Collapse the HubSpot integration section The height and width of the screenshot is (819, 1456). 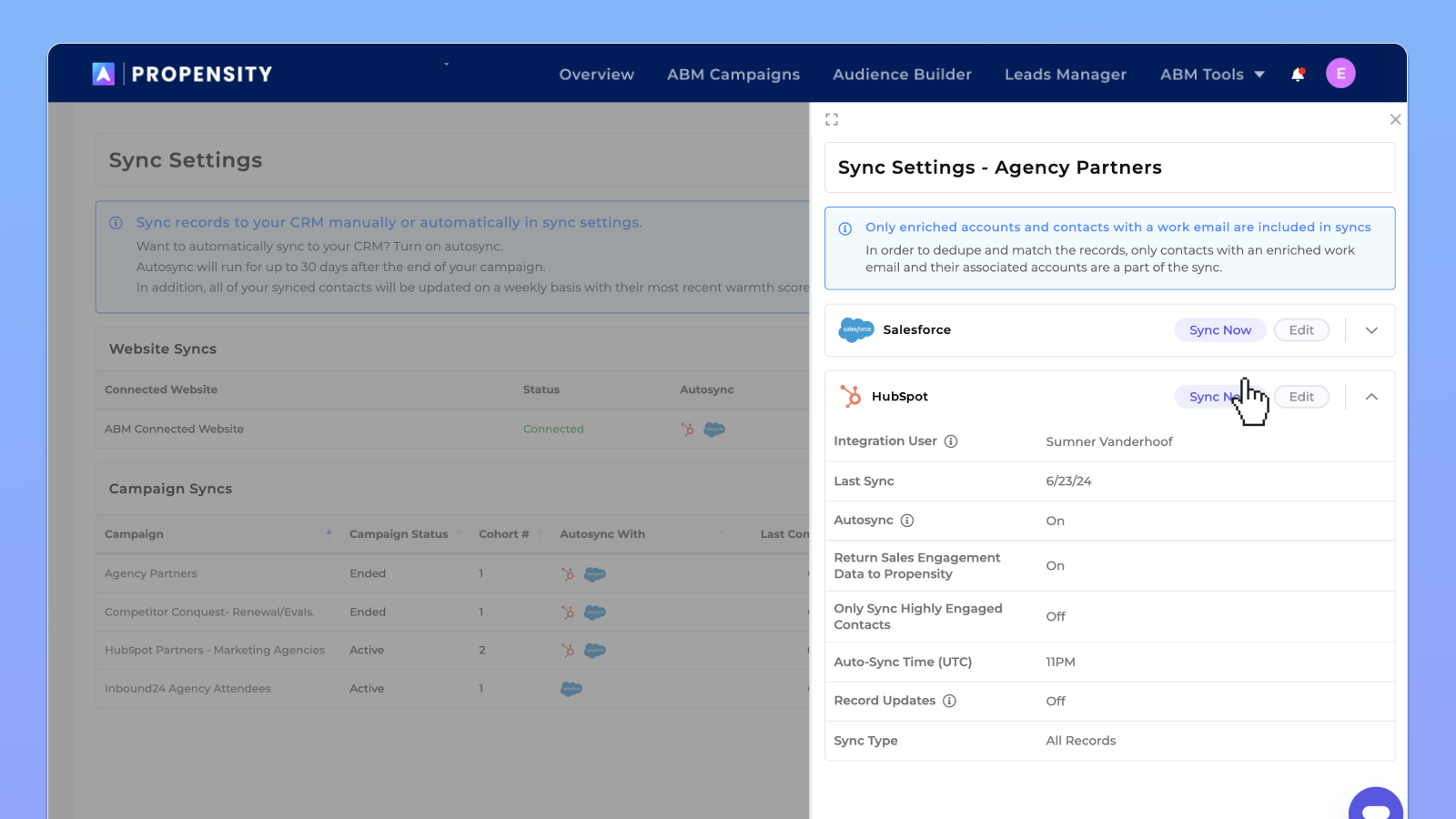1371,397
